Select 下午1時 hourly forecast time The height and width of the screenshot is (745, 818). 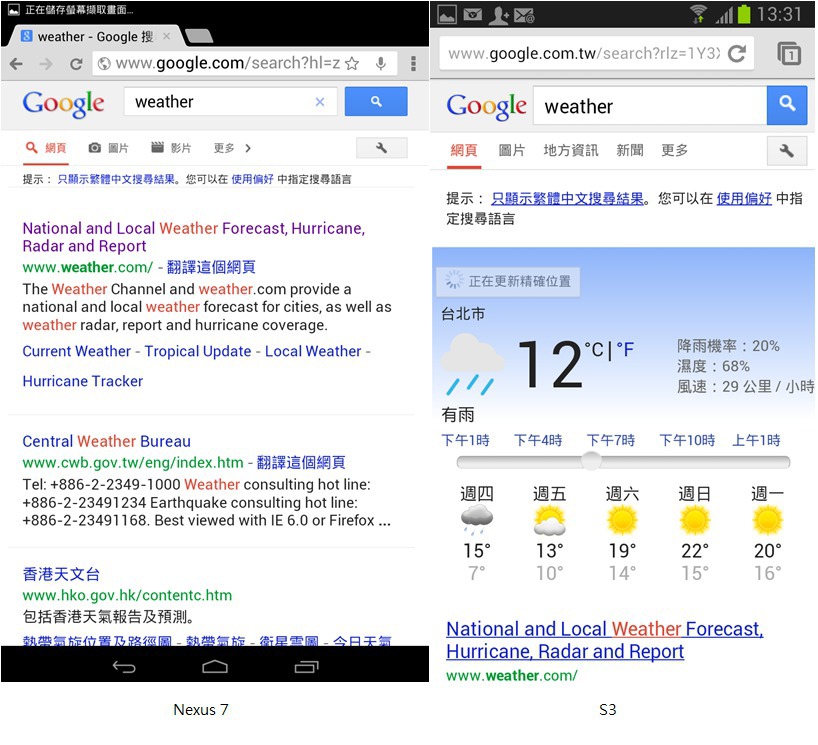[465, 440]
